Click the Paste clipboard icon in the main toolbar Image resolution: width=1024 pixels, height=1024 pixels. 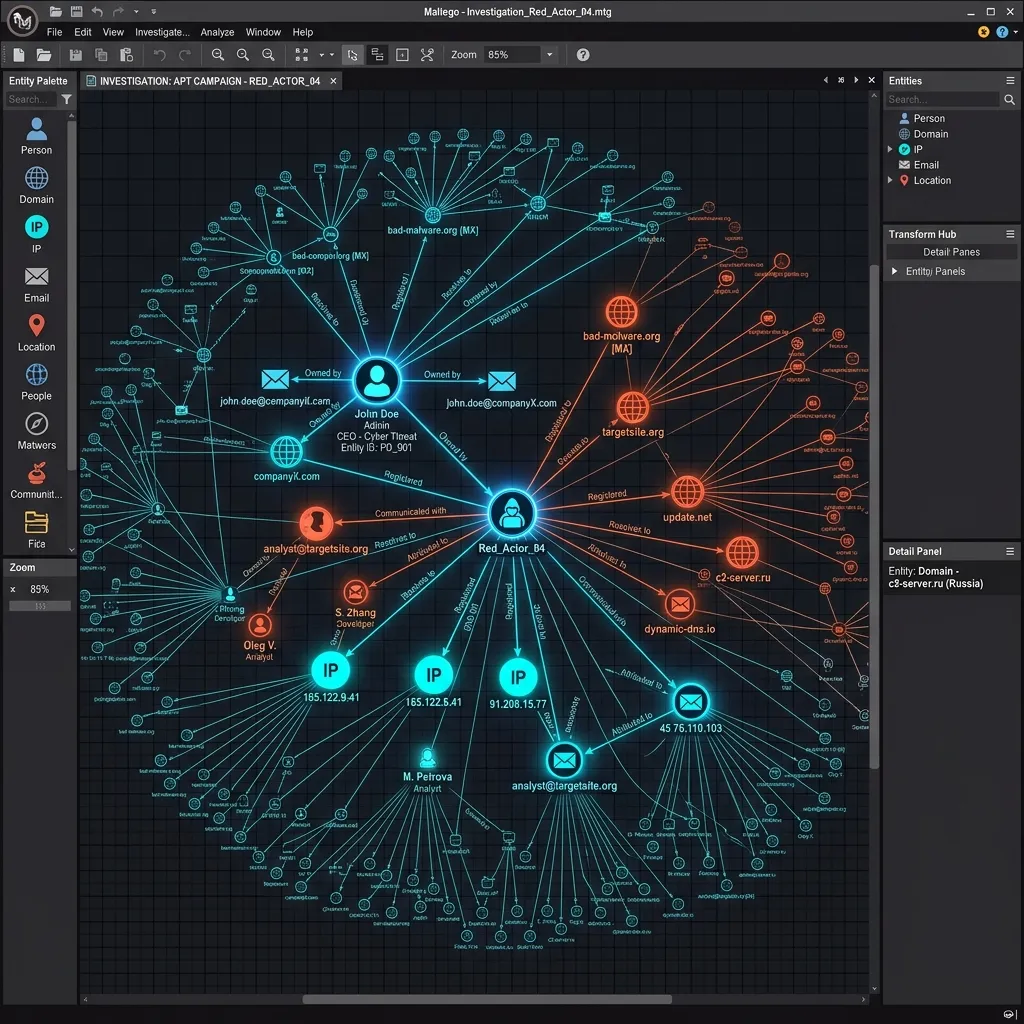[x=127, y=55]
